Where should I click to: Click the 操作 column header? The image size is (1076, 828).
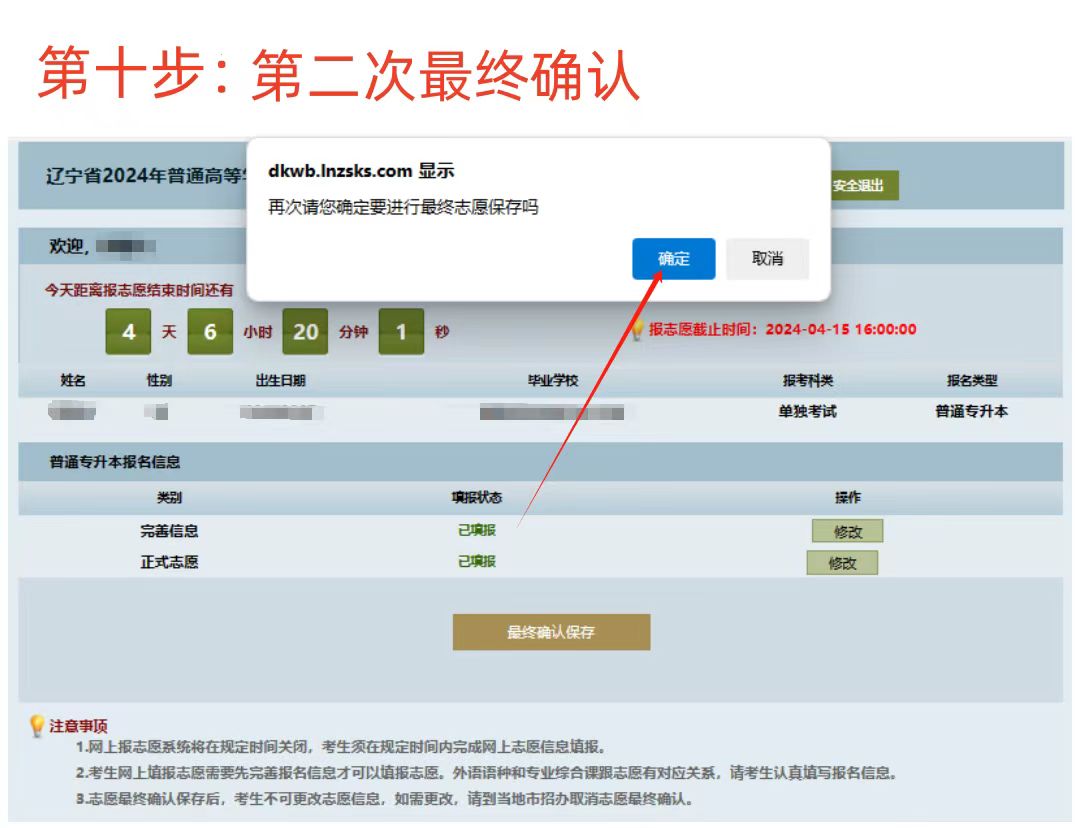point(847,498)
